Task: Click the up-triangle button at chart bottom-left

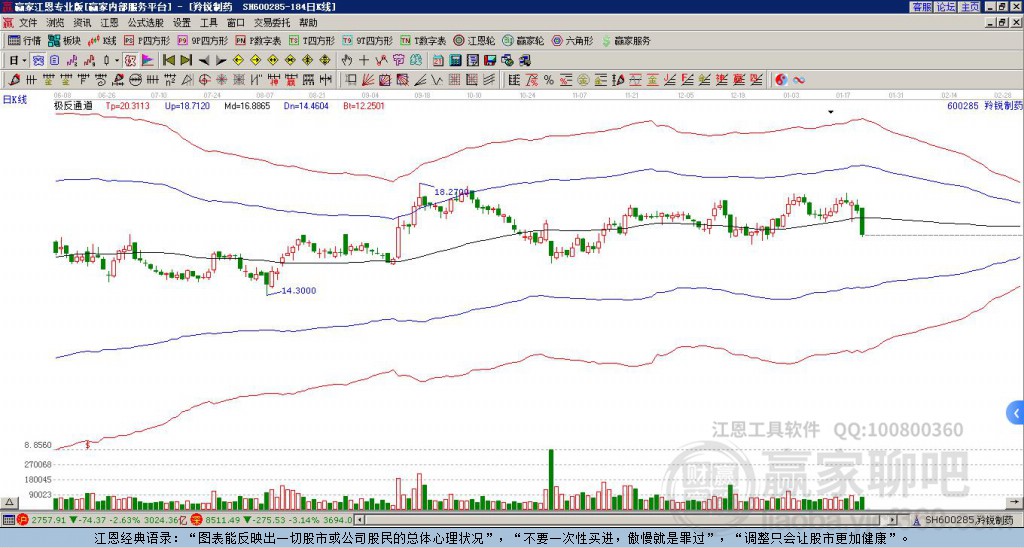Action: pyautogui.click(x=9, y=502)
